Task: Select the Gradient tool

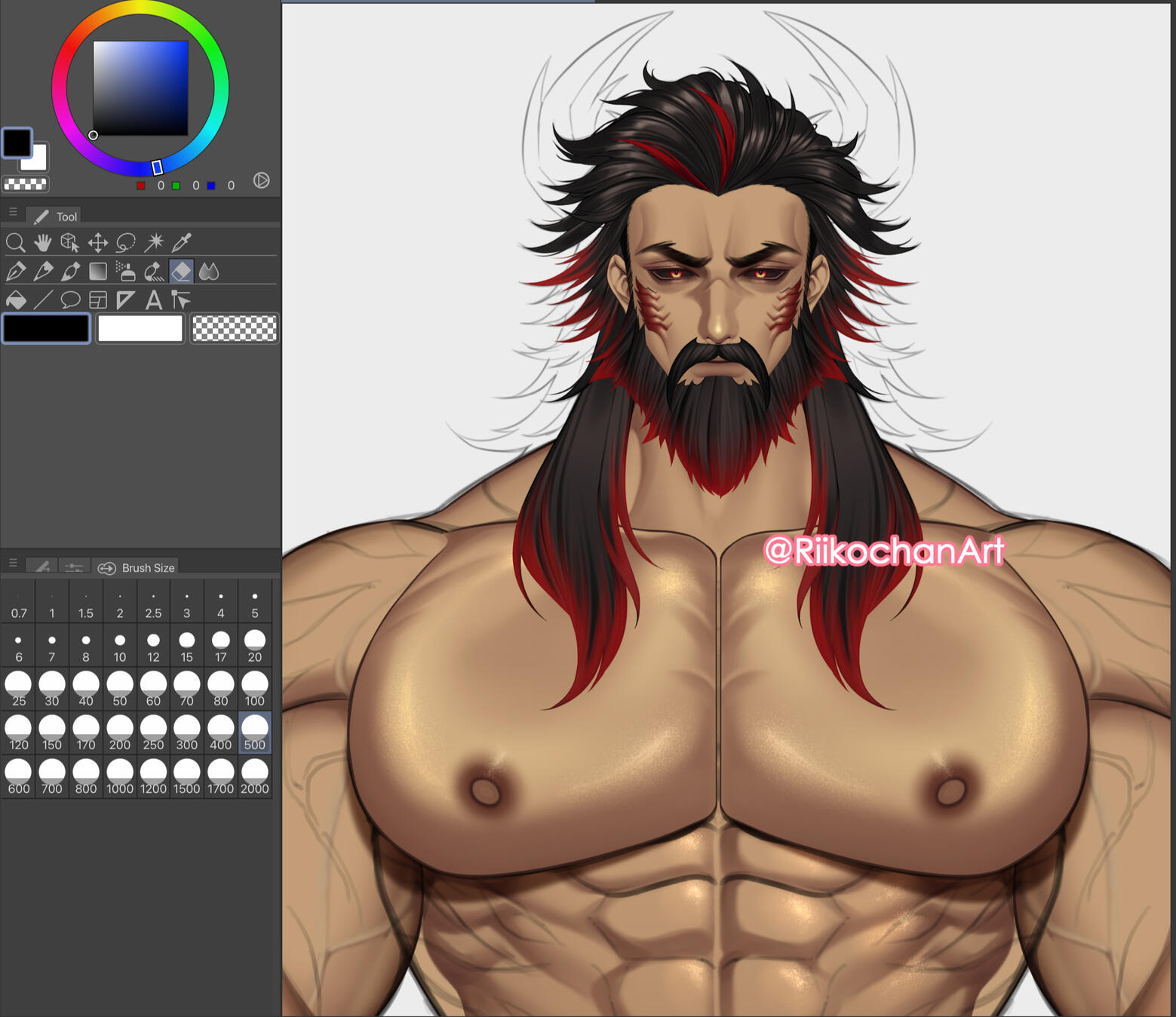Action: (98, 271)
